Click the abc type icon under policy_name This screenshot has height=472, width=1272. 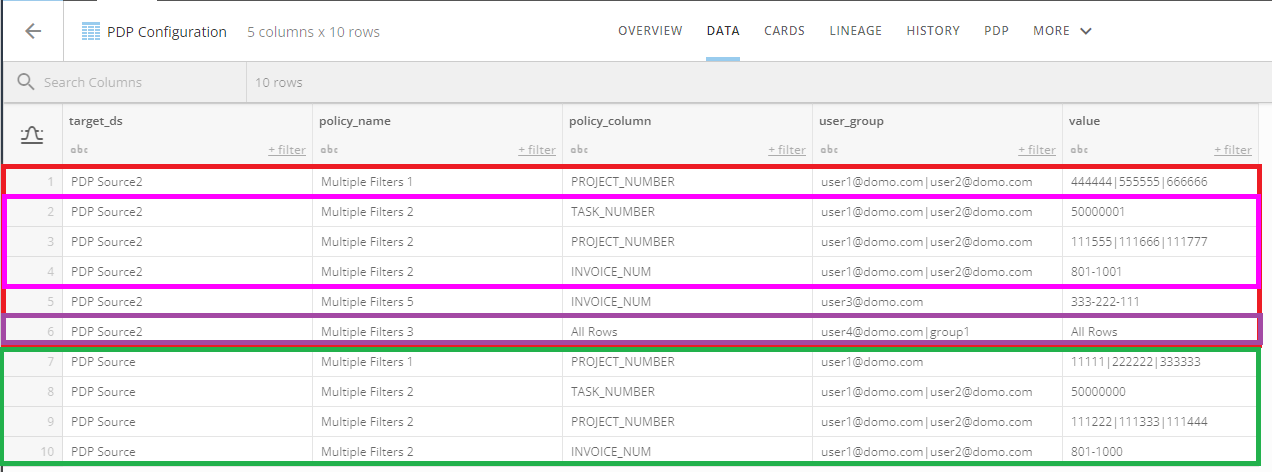click(x=327, y=150)
